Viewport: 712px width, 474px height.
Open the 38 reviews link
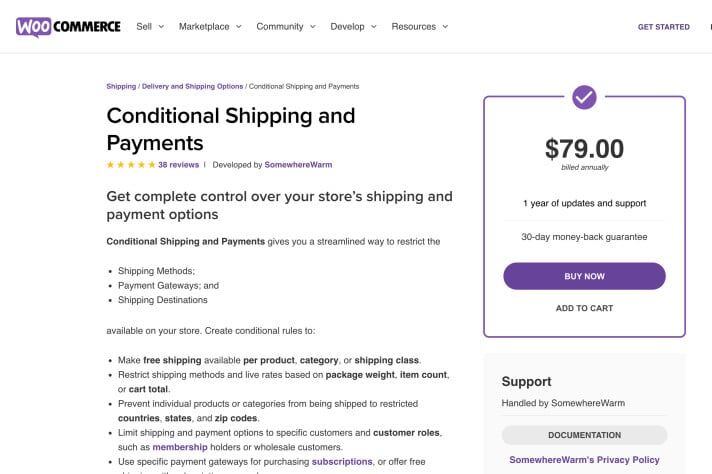coord(179,165)
